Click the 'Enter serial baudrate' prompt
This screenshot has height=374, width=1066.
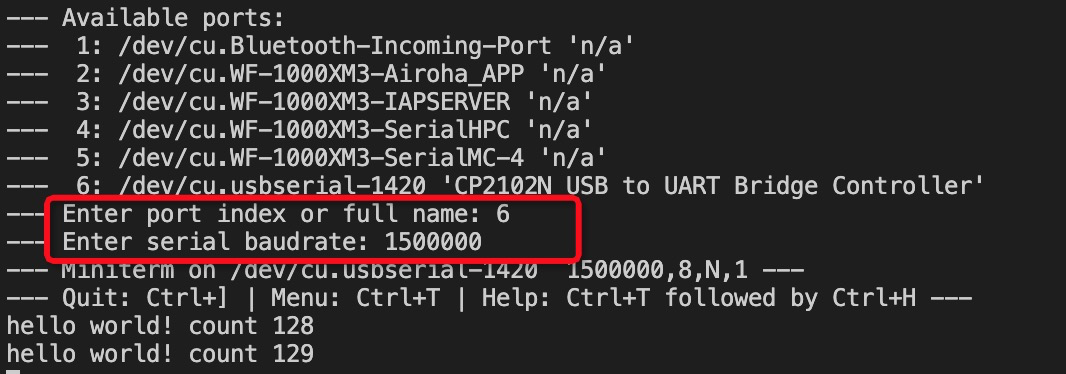click(216, 242)
